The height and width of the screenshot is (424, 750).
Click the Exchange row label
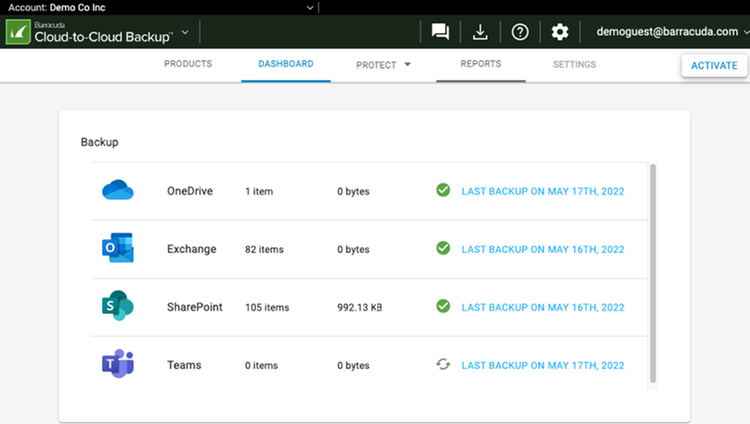click(191, 249)
